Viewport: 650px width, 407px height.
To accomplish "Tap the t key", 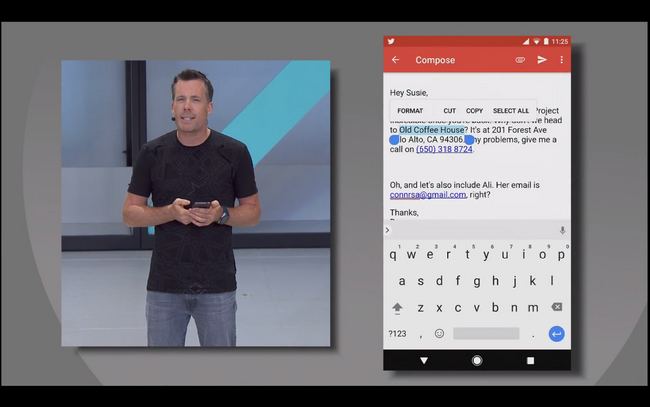I will coord(467,254).
